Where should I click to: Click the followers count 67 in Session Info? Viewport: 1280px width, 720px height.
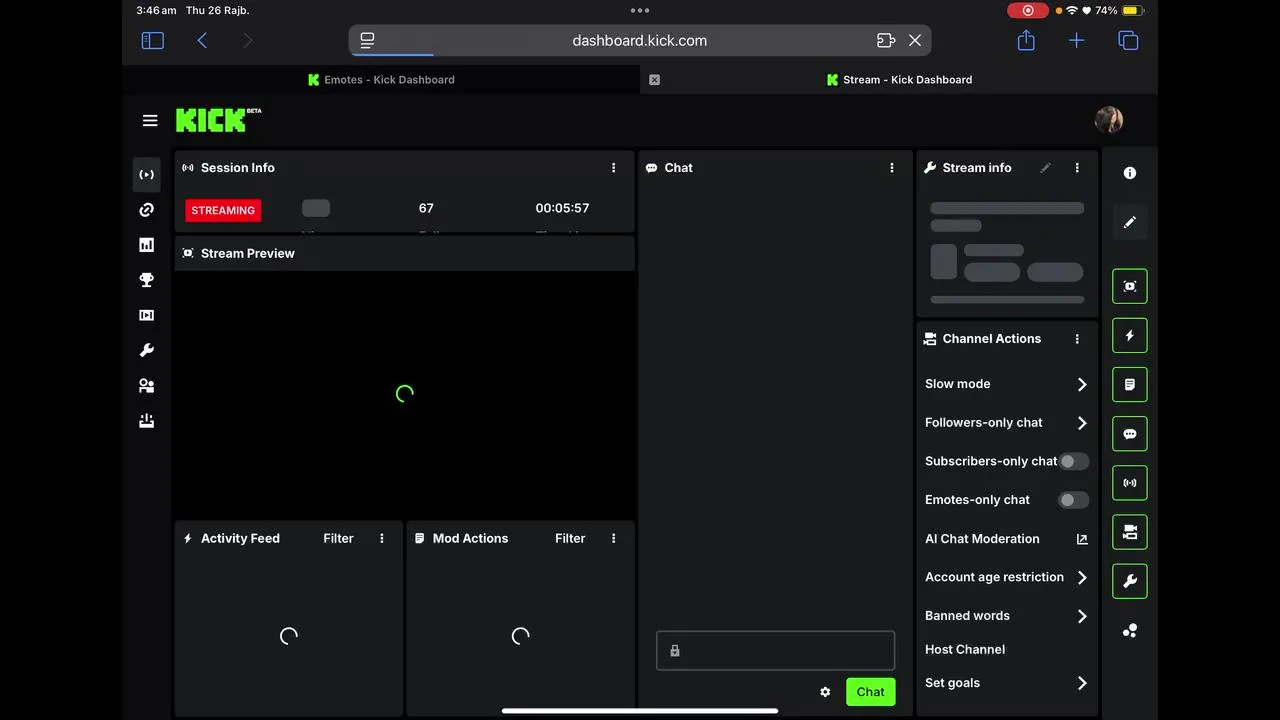426,208
